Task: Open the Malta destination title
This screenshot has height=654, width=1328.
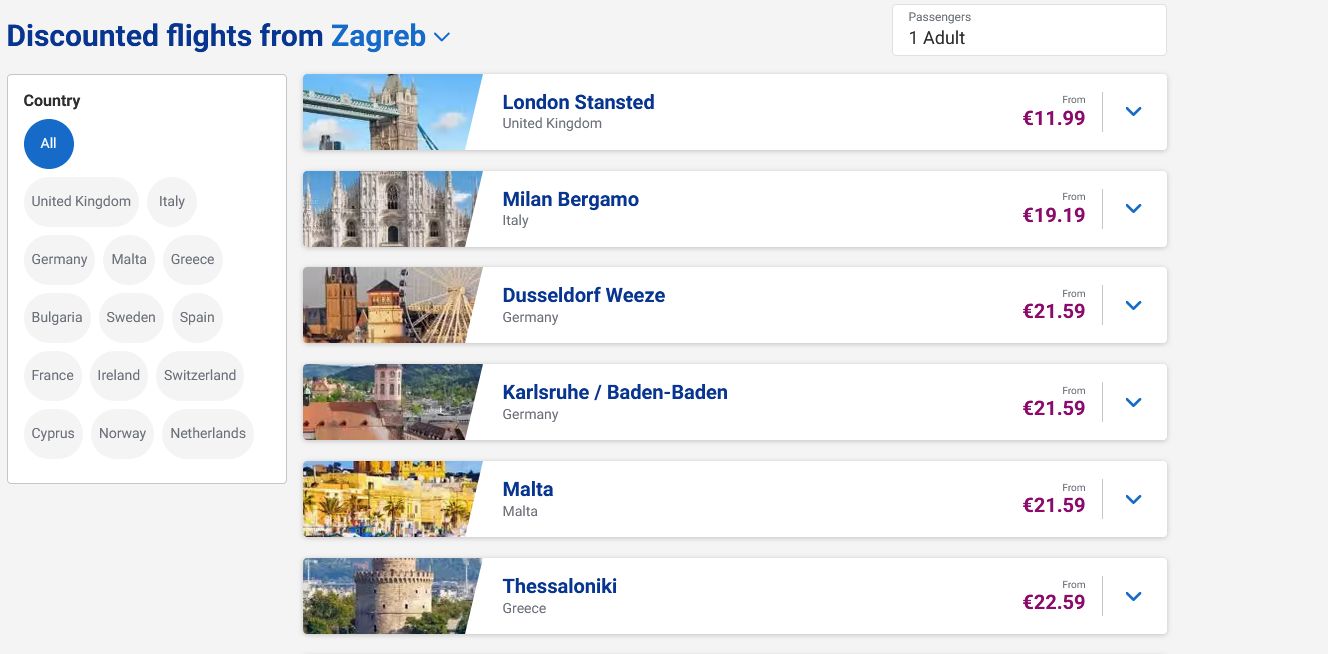Action: click(528, 489)
